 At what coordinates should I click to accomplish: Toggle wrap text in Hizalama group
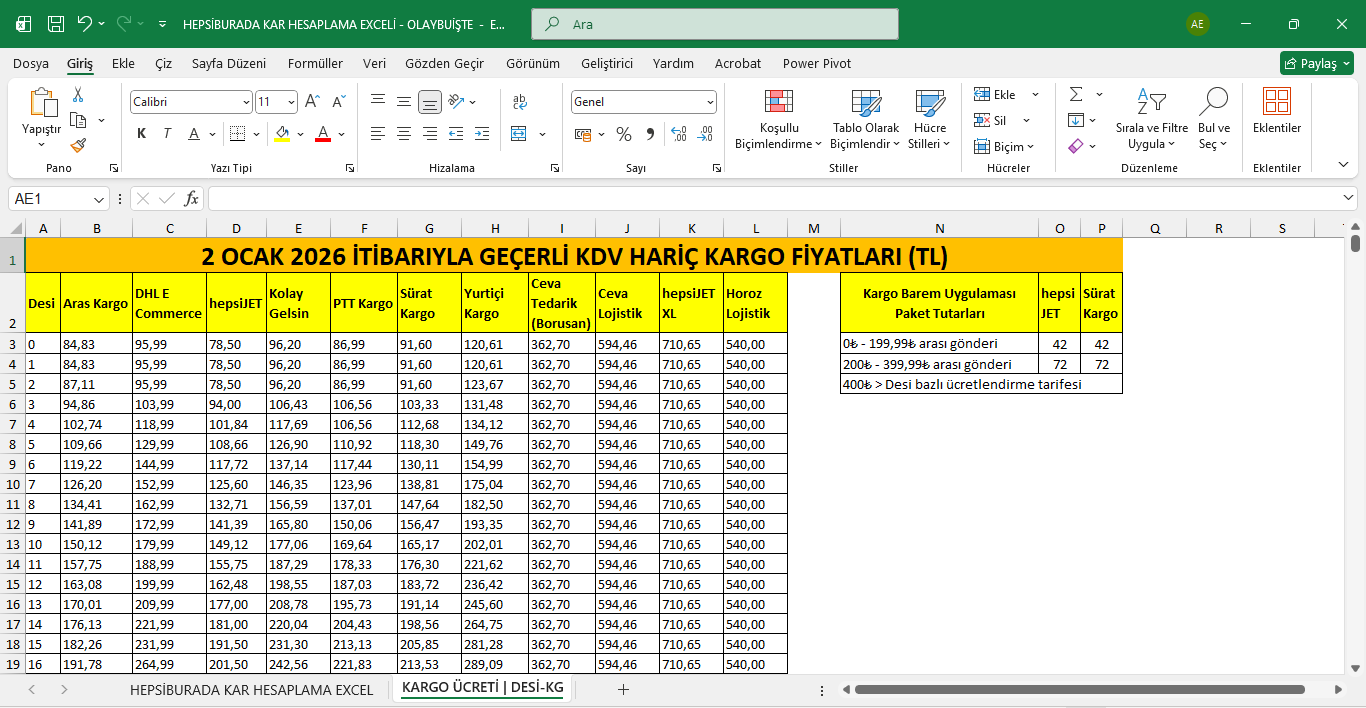click(519, 102)
